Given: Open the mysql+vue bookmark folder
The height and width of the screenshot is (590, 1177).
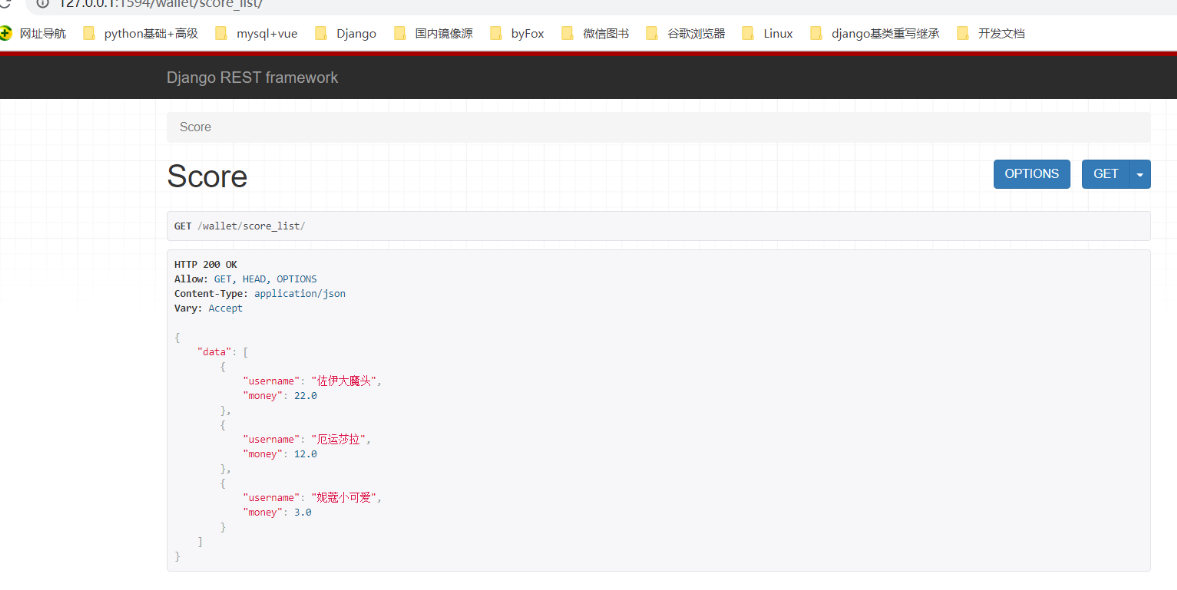Looking at the screenshot, I should pyautogui.click(x=256, y=33).
